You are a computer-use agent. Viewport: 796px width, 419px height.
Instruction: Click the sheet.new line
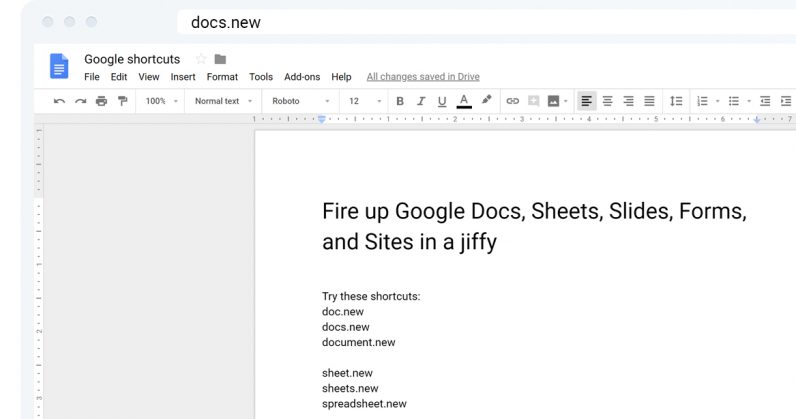[347, 373]
